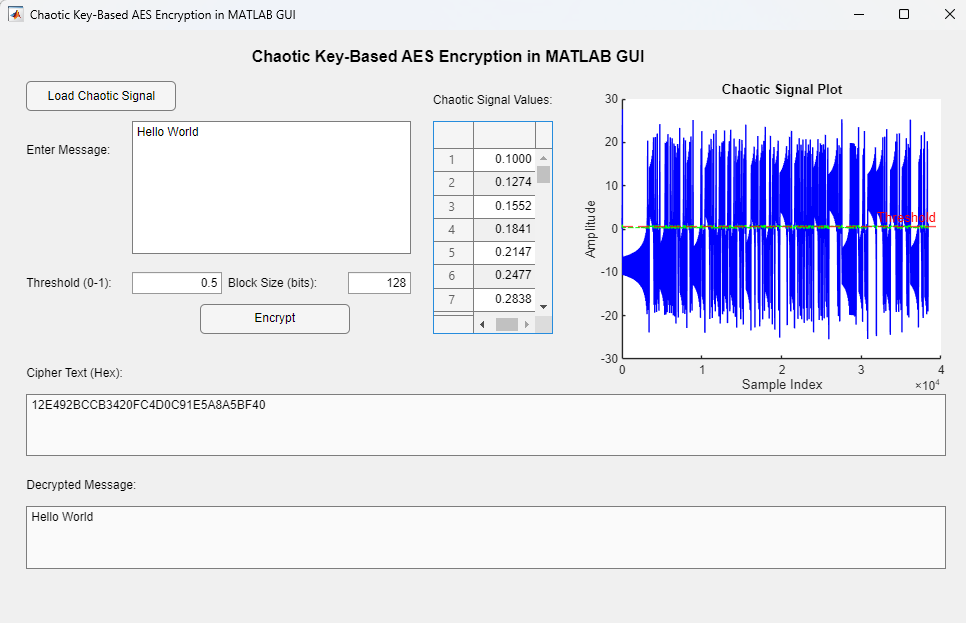Click the red Threshold label in plot
This screenshot has height=623, width=966.
[906, 218]
